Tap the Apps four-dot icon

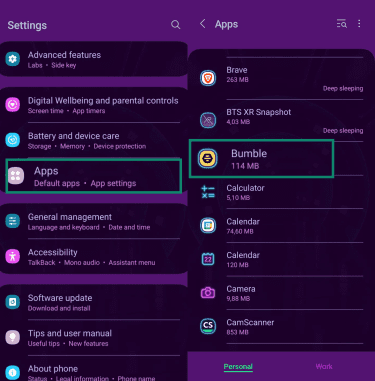[x=16, y=176]
